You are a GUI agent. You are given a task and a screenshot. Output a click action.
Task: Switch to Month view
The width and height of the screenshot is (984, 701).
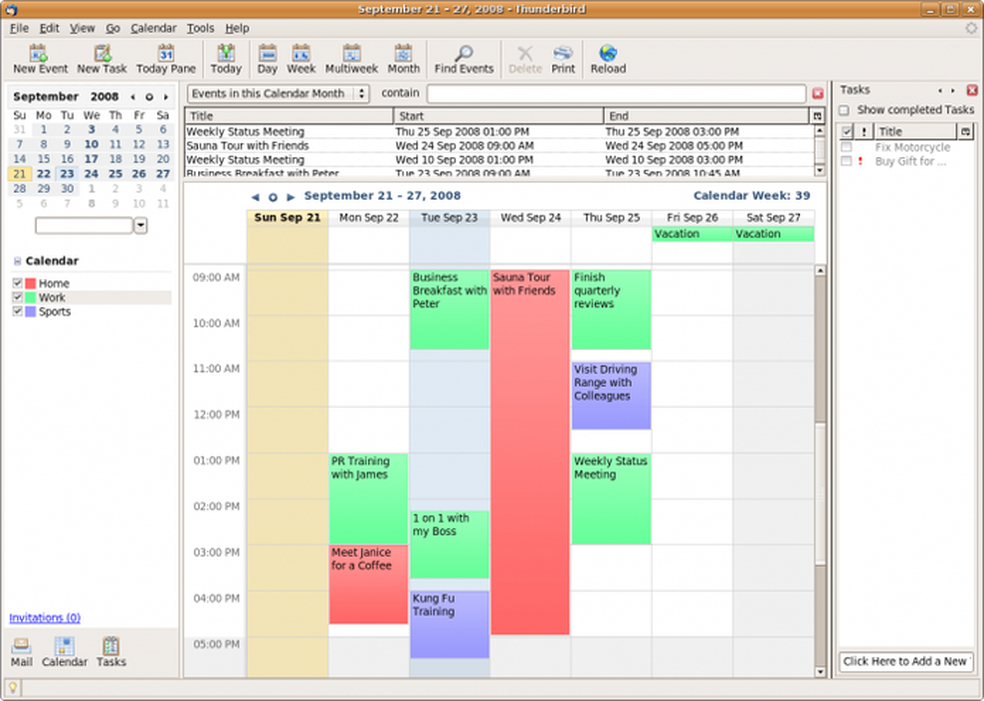click(403, 57)
